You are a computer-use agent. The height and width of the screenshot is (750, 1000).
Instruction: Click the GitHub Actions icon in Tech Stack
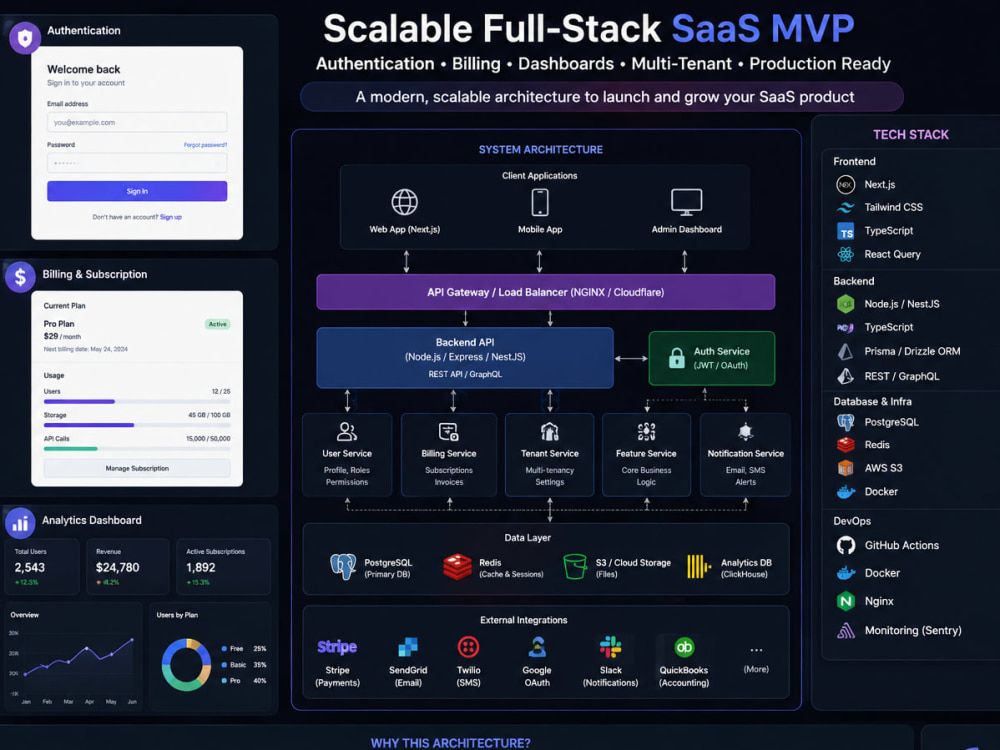pos(846,545)
